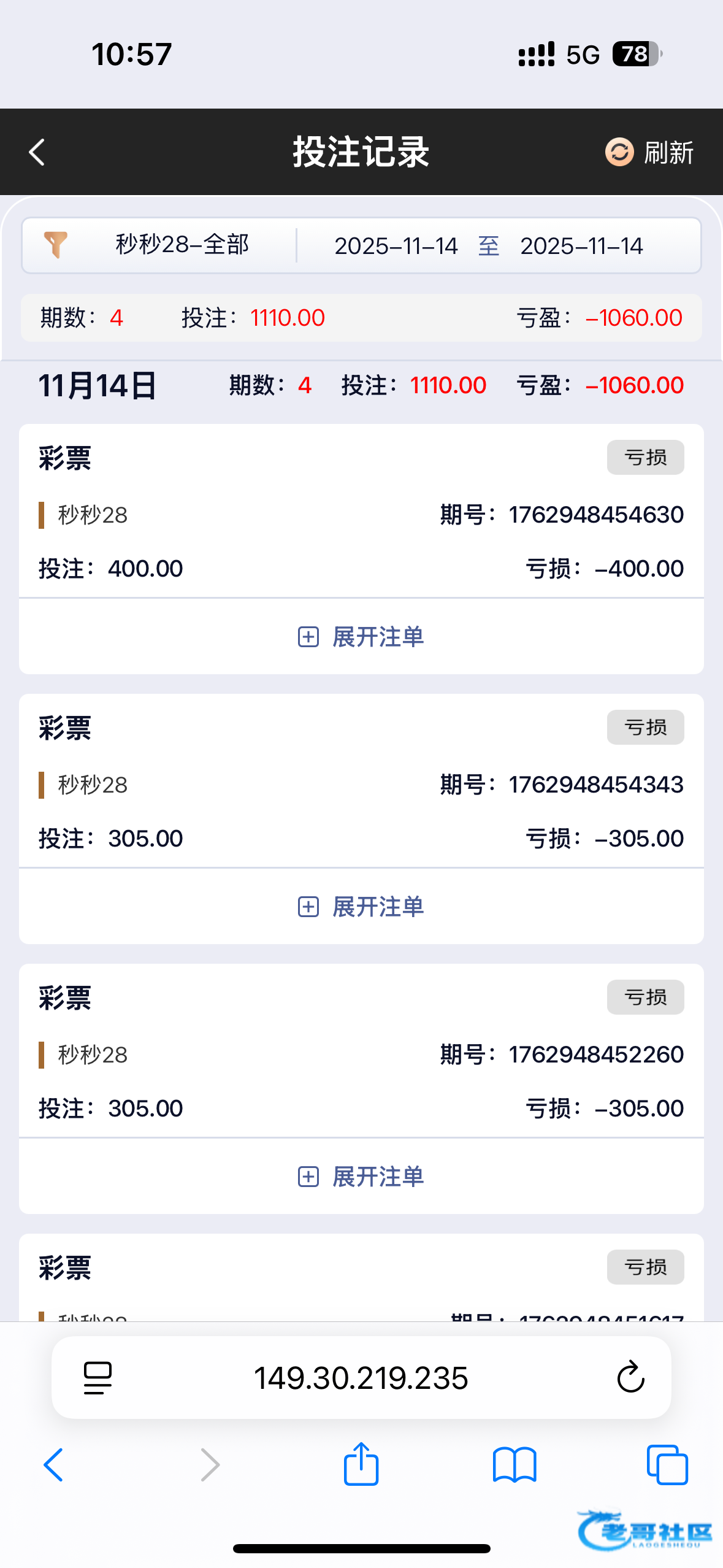The height and width of the screenshot is (1568, 723).
Task: Open Safari tabs overview icon
Action: tap(667, 1465)
